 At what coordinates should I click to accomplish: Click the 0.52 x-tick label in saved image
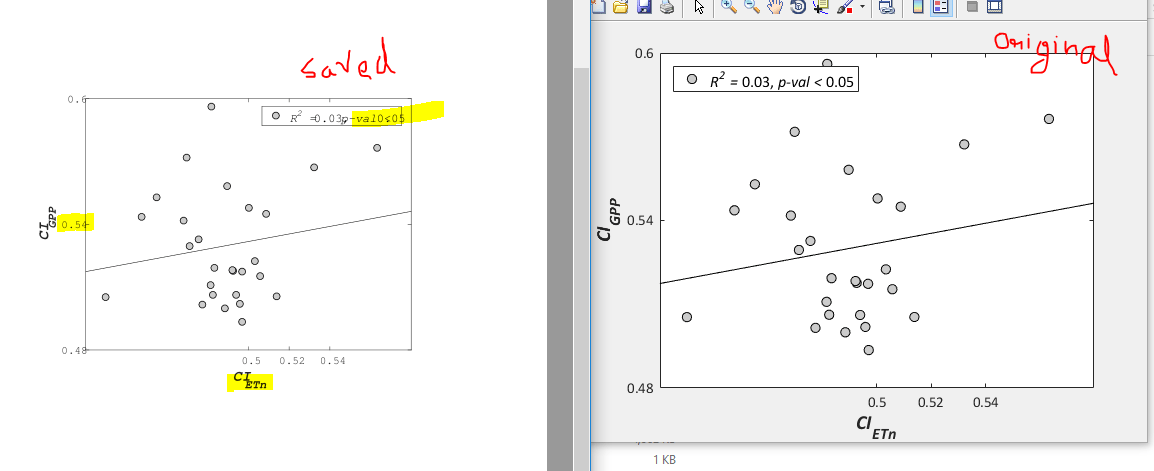292,361
